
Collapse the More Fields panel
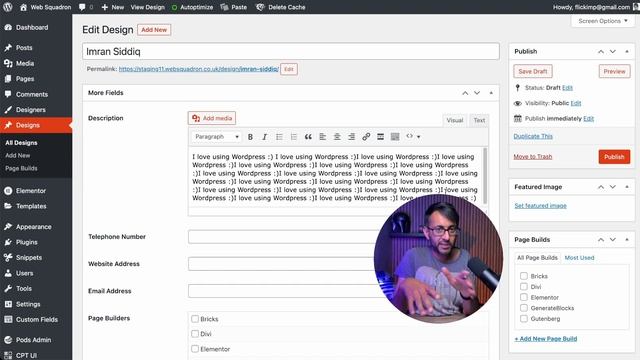pyautogui.click(x=491, y=93)
